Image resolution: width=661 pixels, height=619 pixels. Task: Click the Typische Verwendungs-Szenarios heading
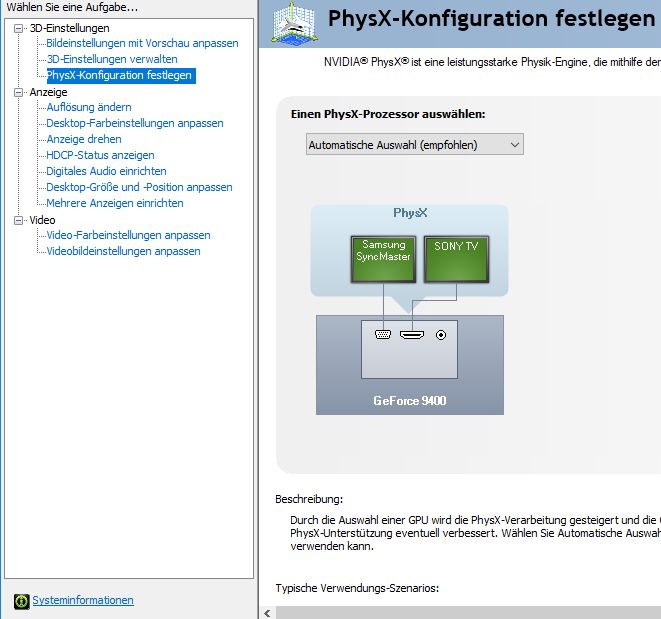point(357,588)
